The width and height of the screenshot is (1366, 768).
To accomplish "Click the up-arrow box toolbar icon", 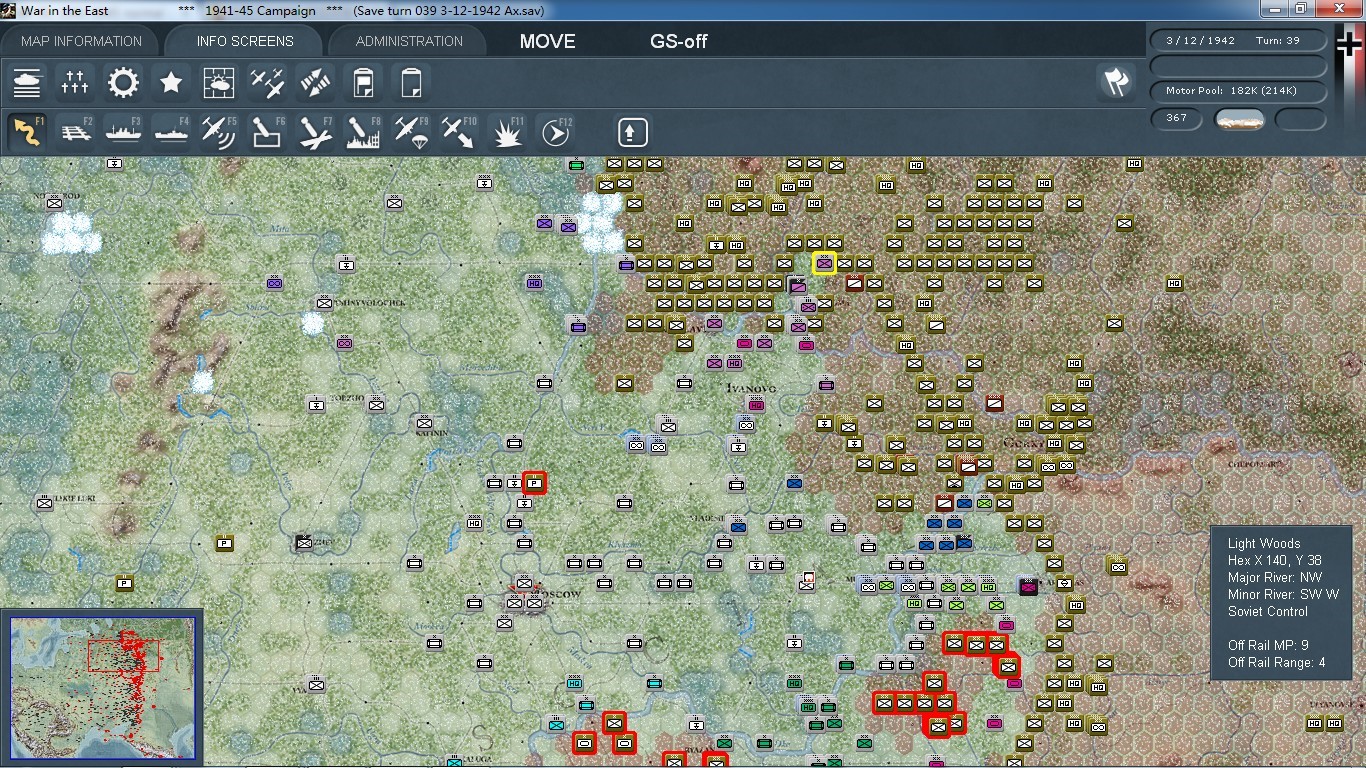I will pyautogui.click(x=632, y=132).
